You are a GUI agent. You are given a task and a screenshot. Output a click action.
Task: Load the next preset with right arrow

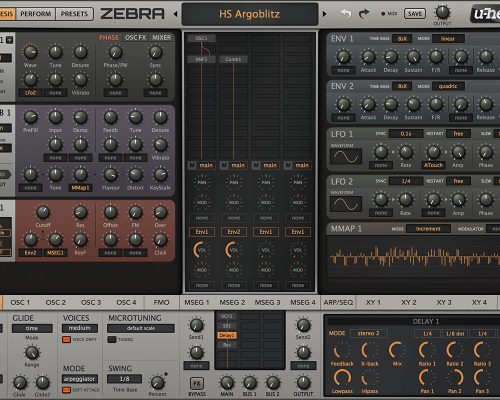[324, 14]
